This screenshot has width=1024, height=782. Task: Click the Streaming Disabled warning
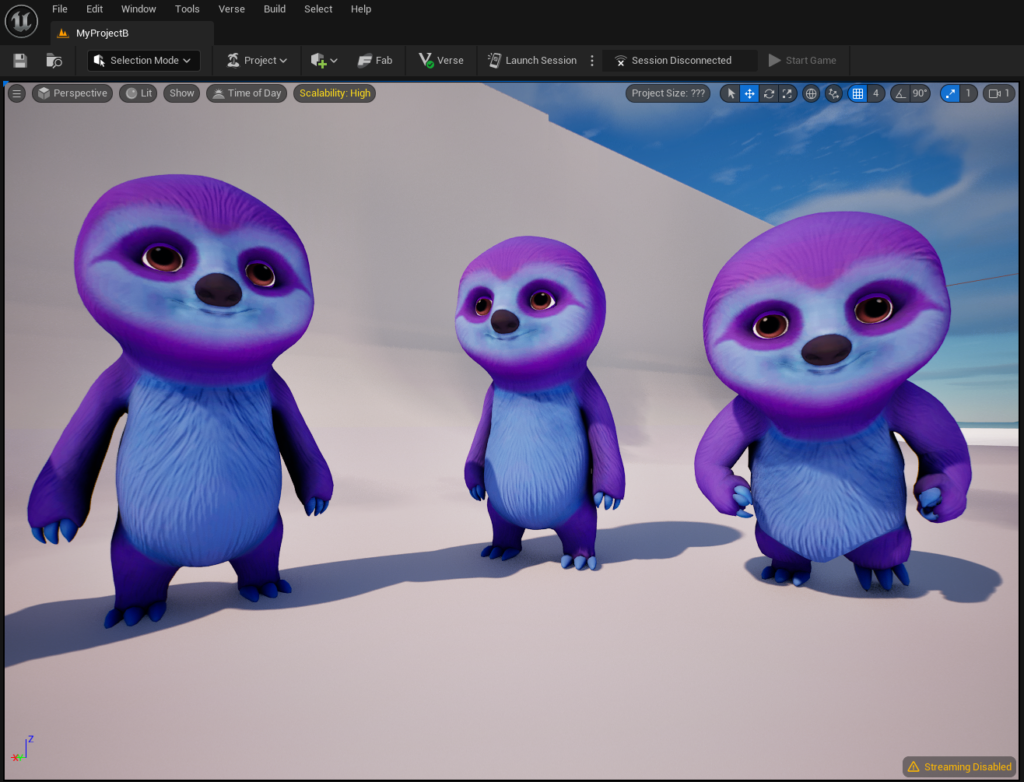click(x=958, y=766)
